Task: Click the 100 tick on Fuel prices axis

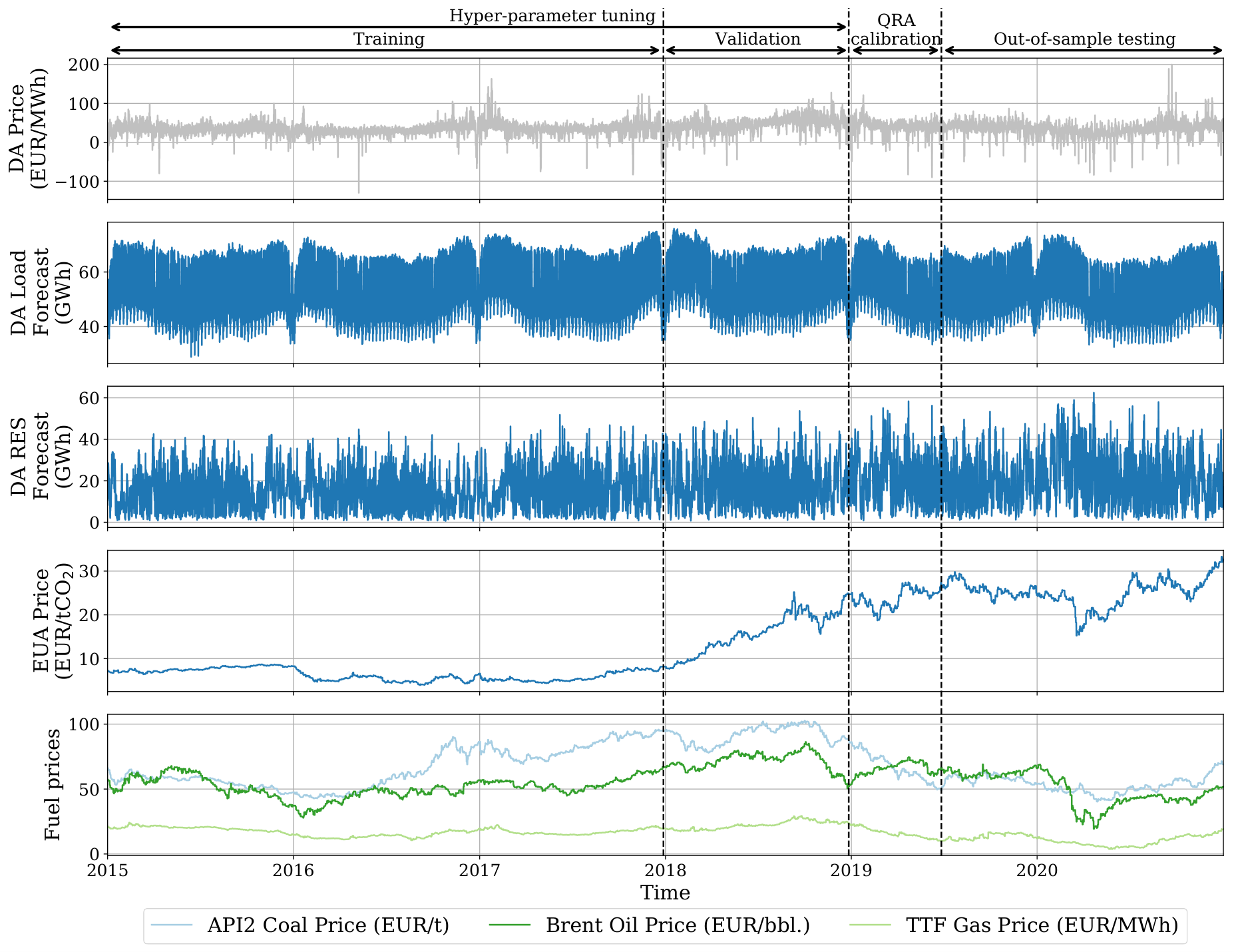Action: coord(85,724)
